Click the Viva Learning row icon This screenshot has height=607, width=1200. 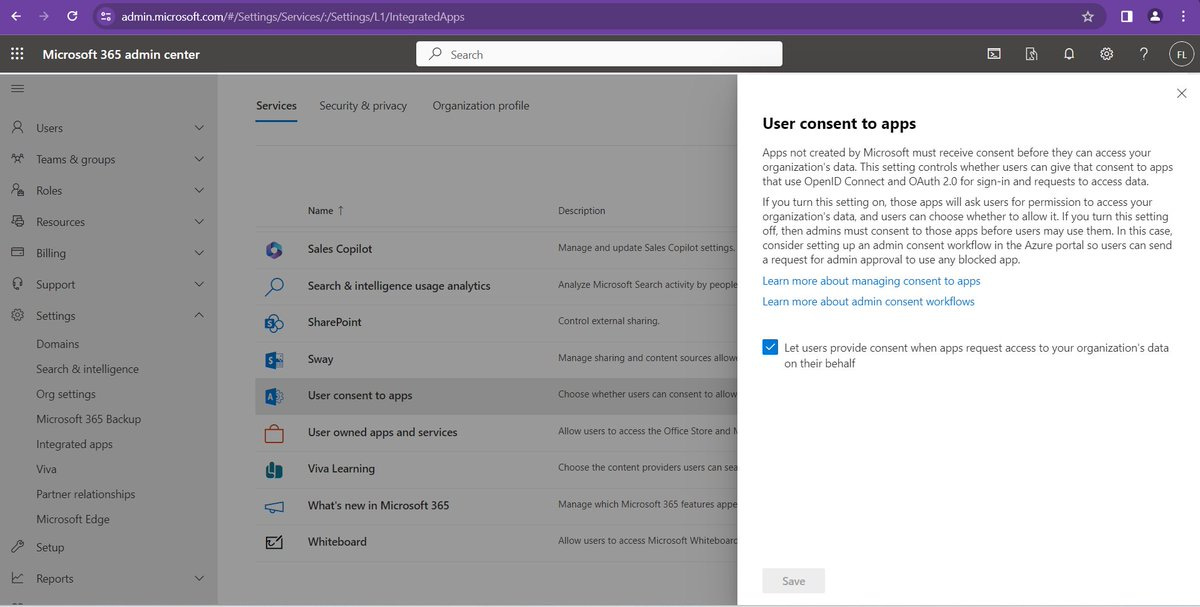pyautogui.click(x=273, y=469)
